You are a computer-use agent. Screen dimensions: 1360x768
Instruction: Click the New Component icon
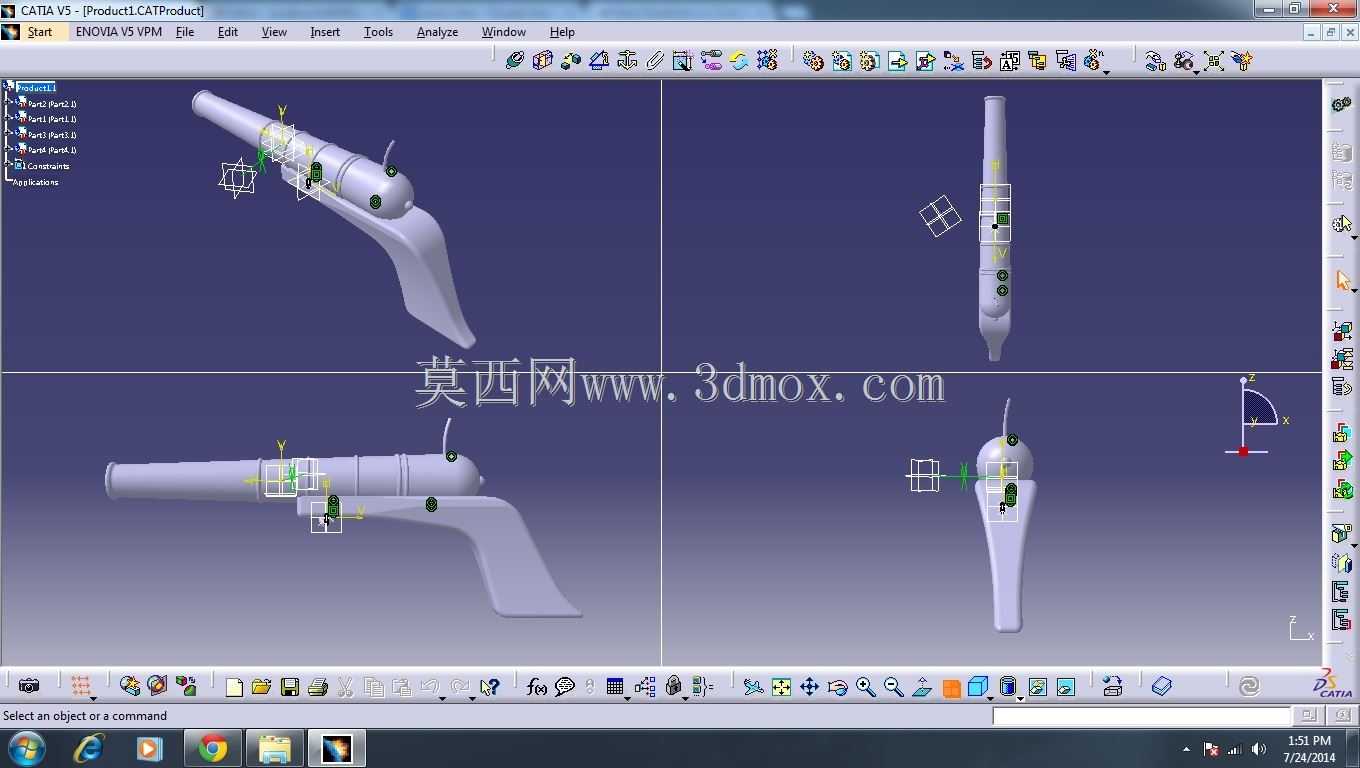pyautogui.click(x=814, y=61)
